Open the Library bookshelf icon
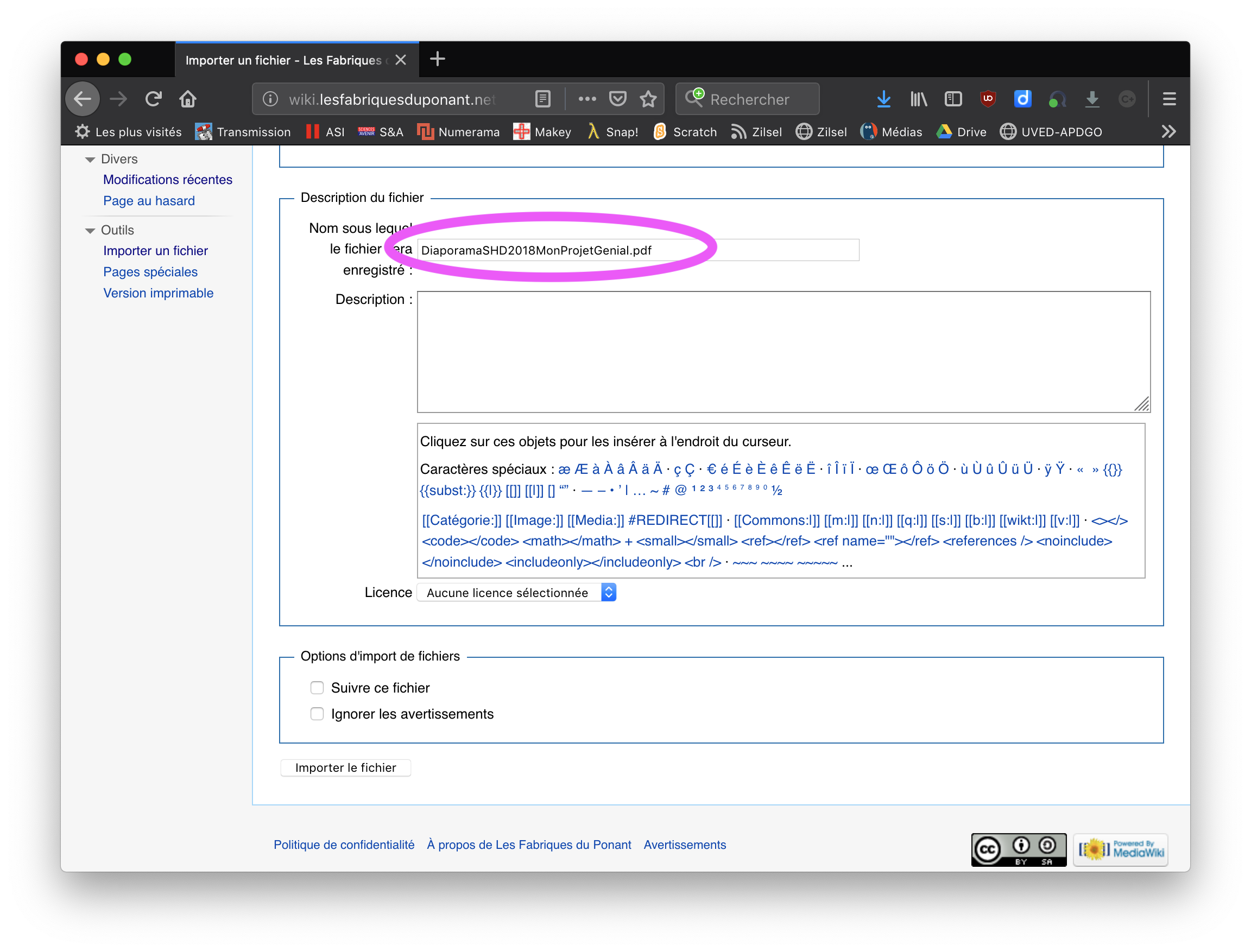 tap(918, 99)
